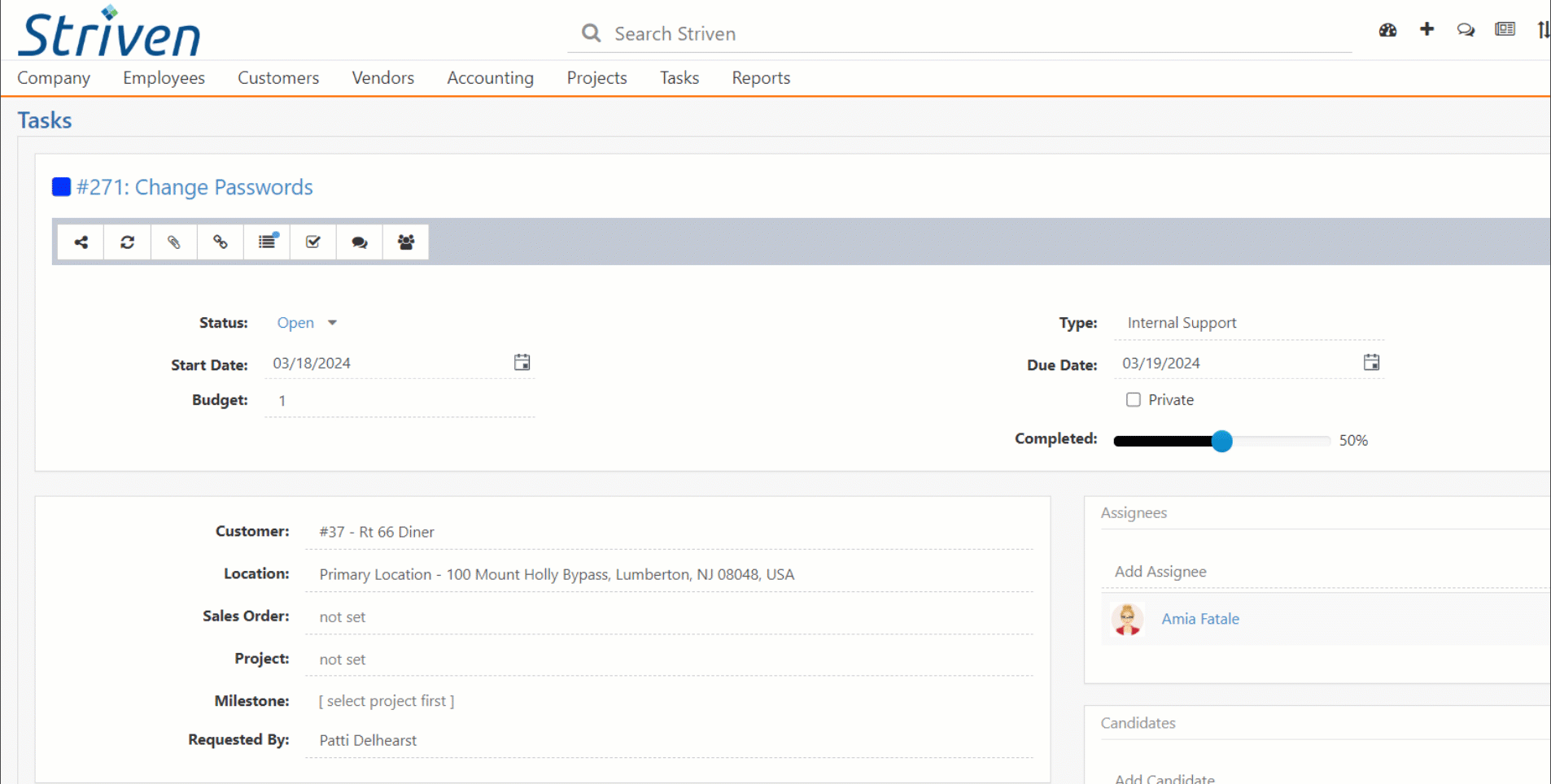This screenshot has height=784, width=1551.
Task: Open the Milestone select project first field
Action: (x=387, y=701)
